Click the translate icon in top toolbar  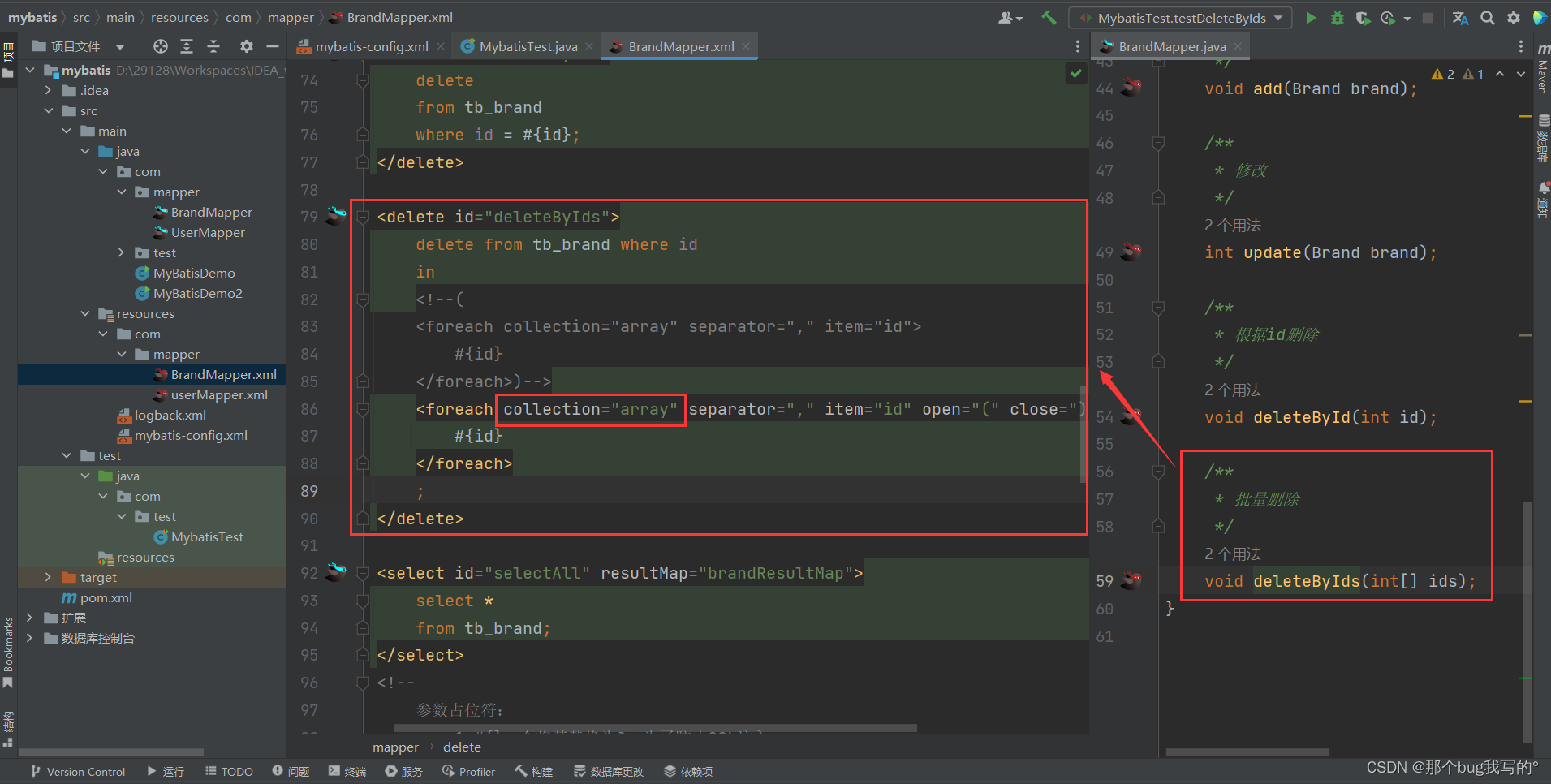1460,18
